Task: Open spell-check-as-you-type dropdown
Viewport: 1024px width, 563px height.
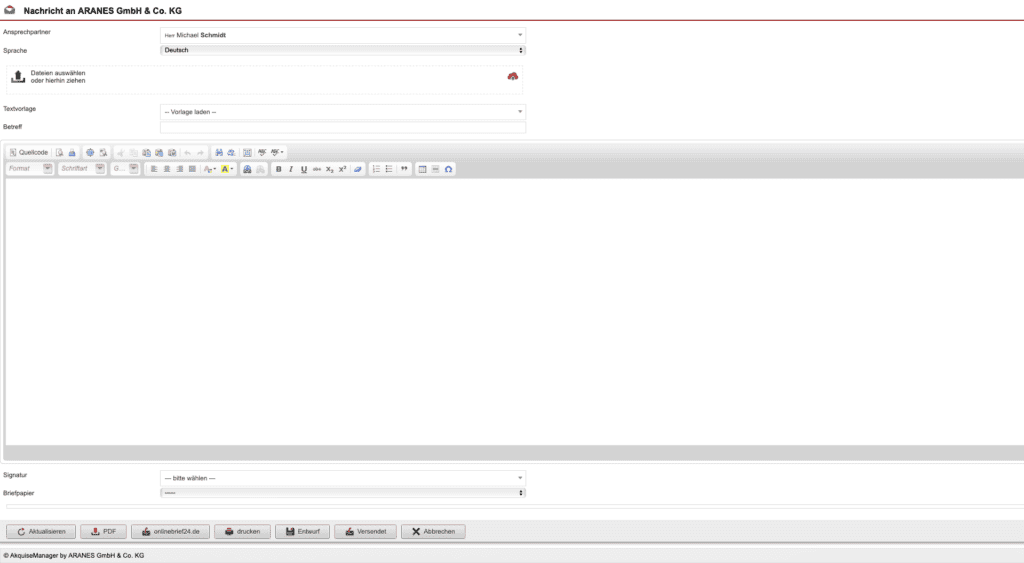Action: pos(278,152)
